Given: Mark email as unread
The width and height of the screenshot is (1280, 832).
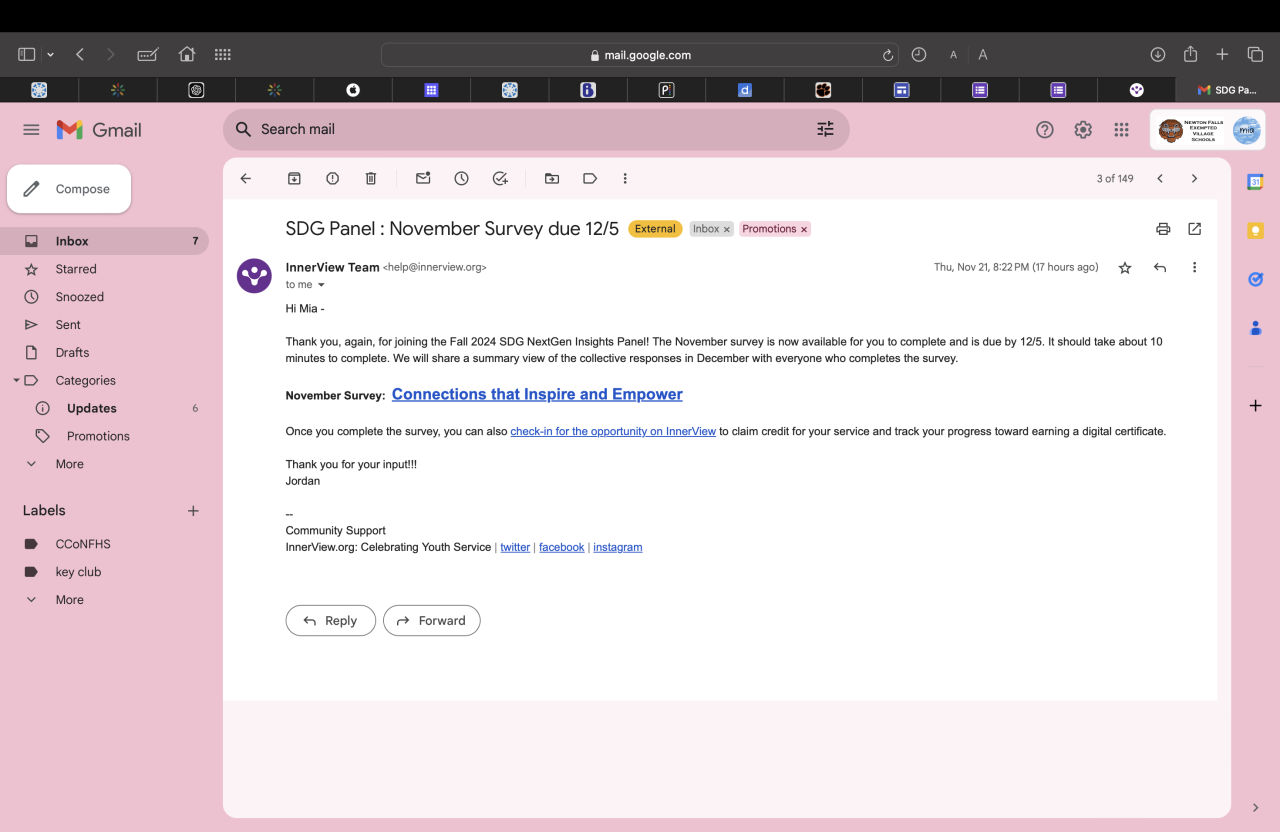Looking at the screenshot, I should click(423, 179).
